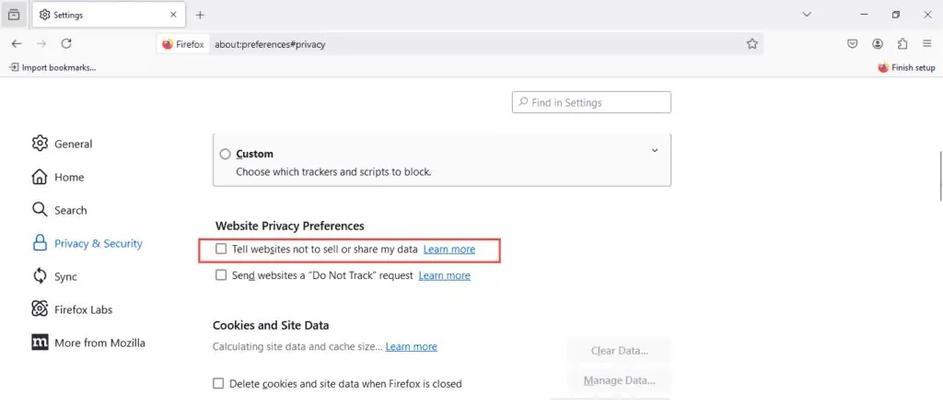
Task: Open the hamburger application menu
Action: coord(927,43)
